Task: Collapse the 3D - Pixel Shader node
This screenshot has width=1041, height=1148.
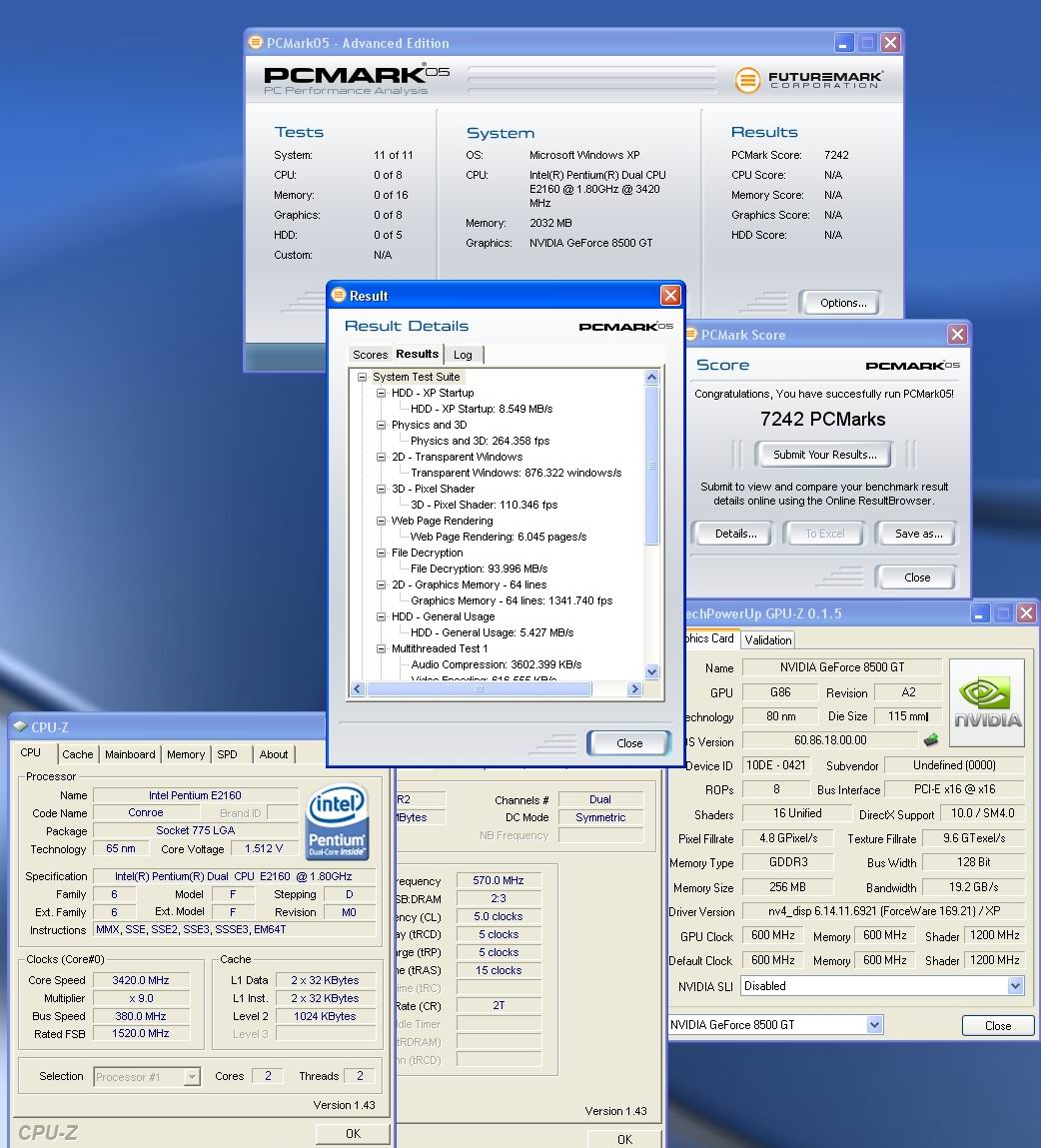Action: [381, 489]
